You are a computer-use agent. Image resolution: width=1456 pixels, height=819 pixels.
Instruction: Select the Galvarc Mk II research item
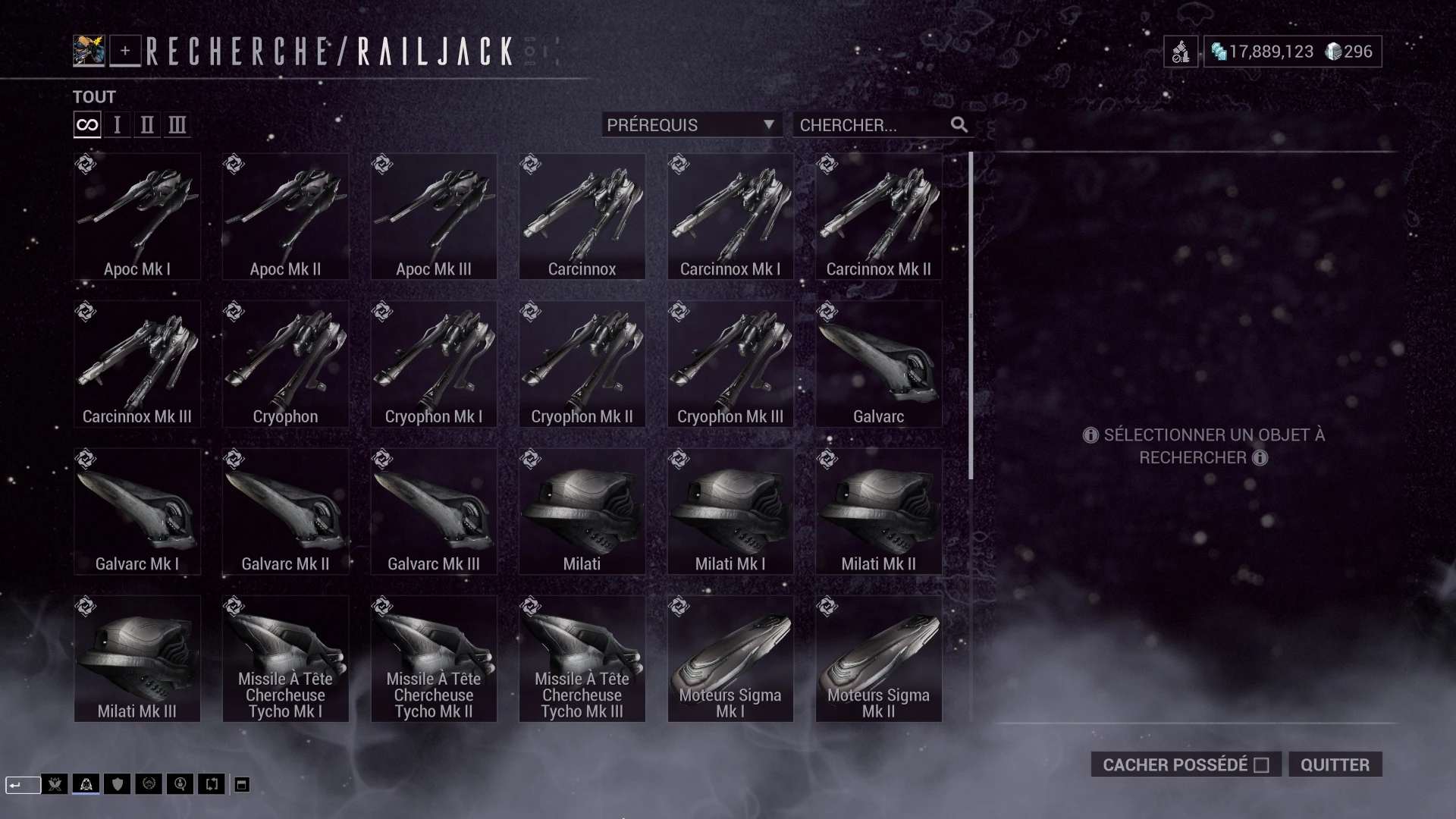click(x=285, y=511)
